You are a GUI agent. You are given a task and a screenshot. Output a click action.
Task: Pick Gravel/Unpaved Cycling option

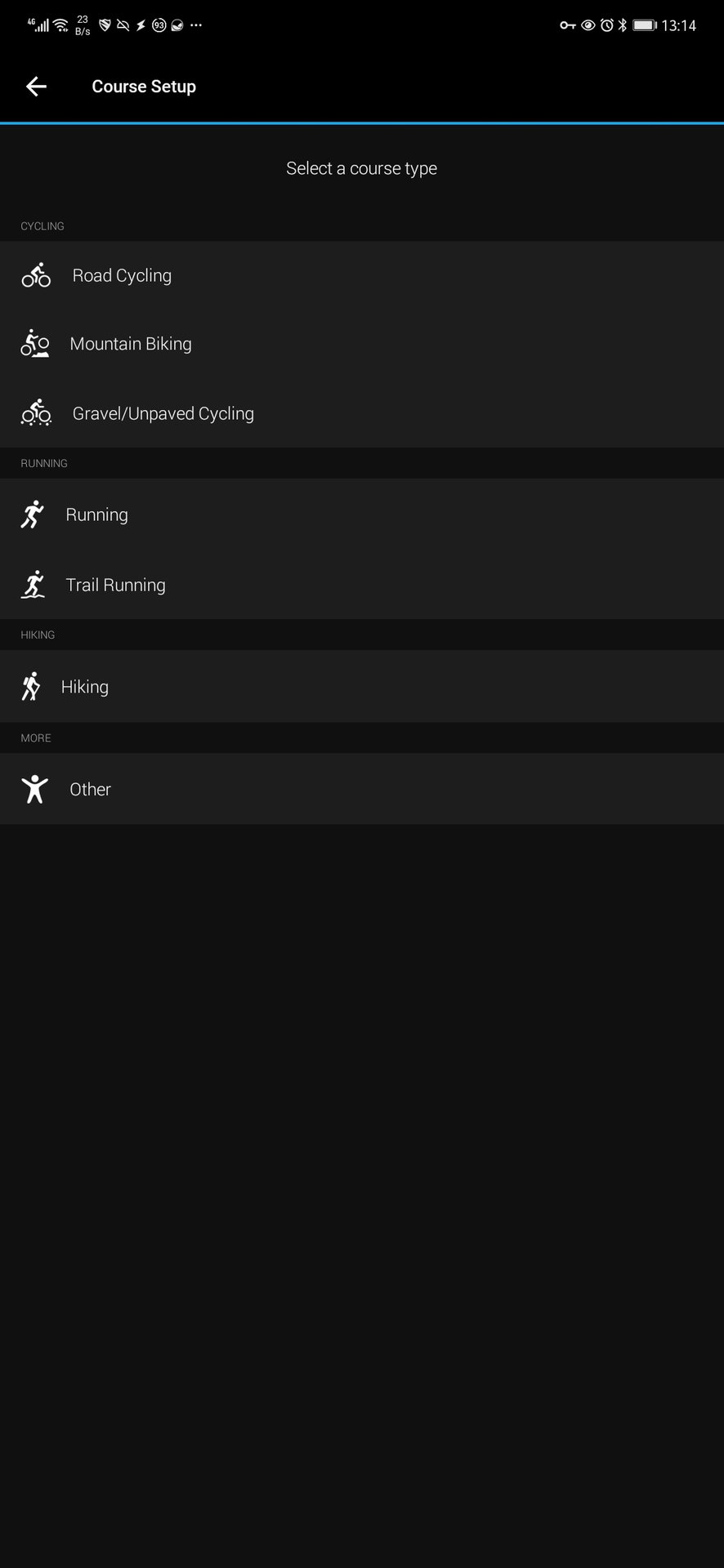(x=163, y=414)
